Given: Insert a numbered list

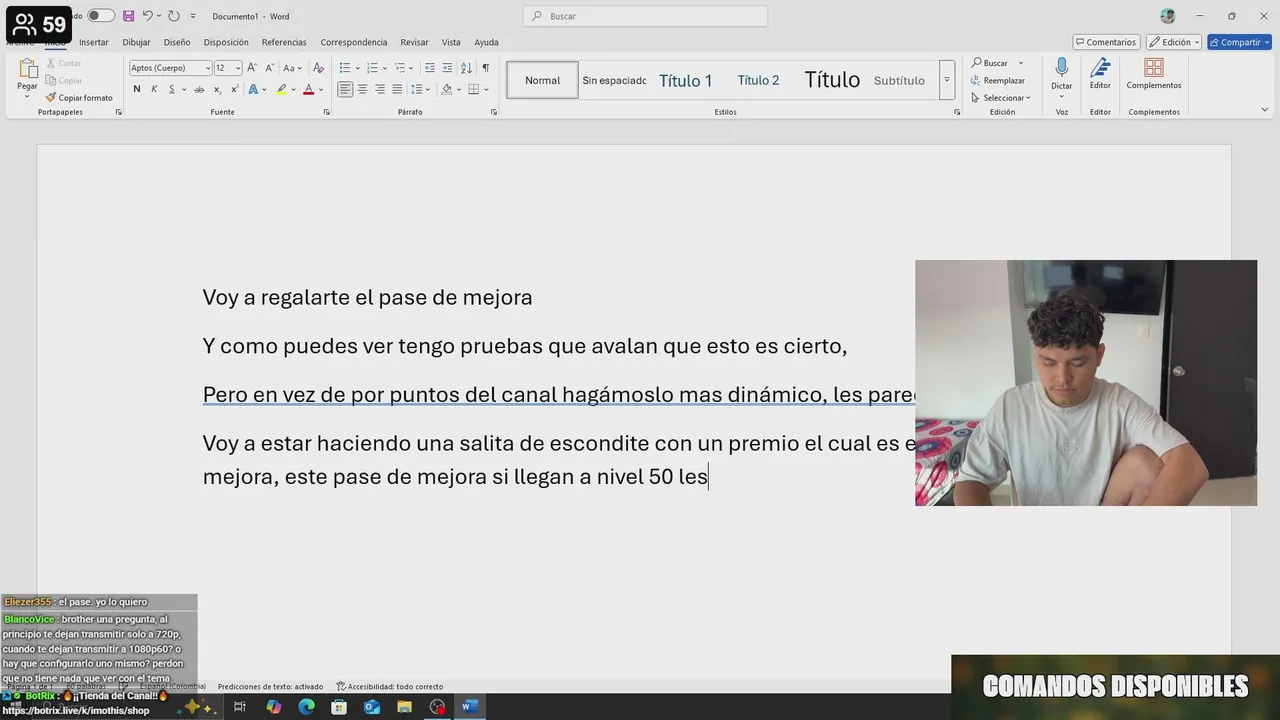Looking at the screenshot, I should pyautogui.click(x=372, y=68).
